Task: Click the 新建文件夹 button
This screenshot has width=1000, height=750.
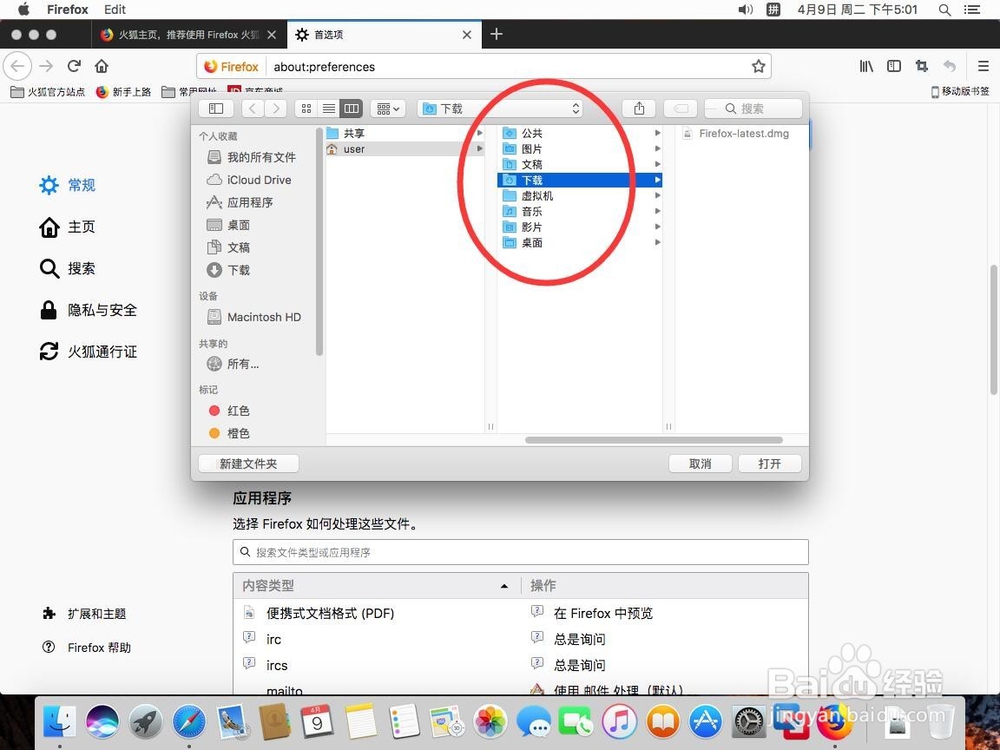Action: coord(248,464)
